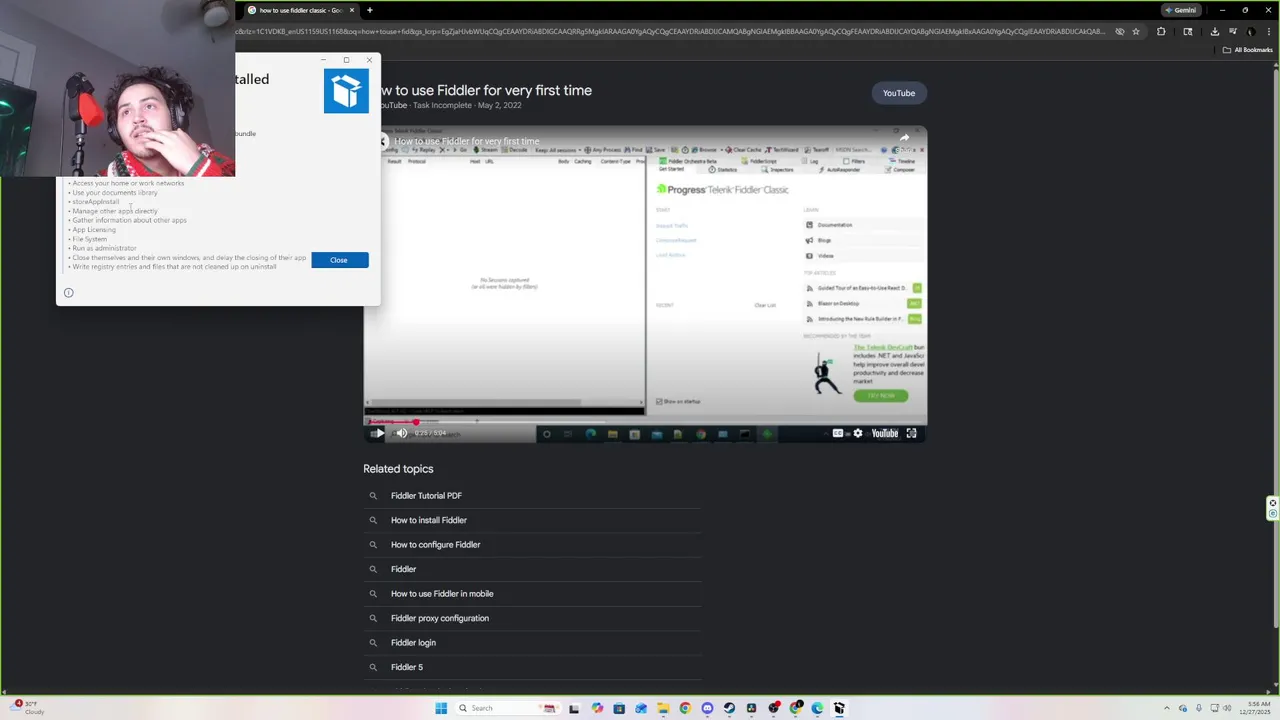Open Chrome three-dot menu
The height and width of the screenshot is (720, 1280).
tap(1267, 31)
